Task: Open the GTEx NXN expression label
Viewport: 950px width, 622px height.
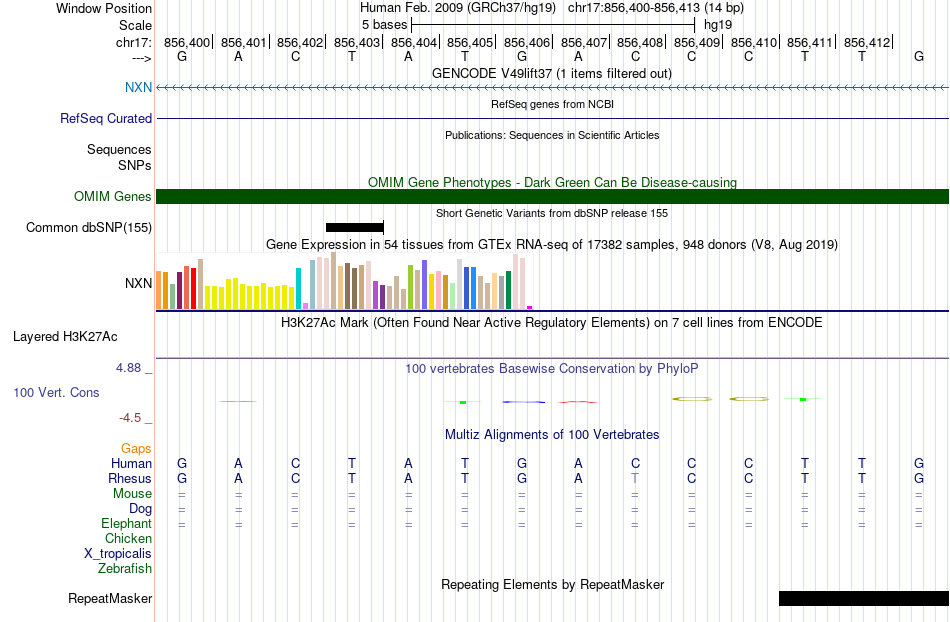Action: click(138, 283)
